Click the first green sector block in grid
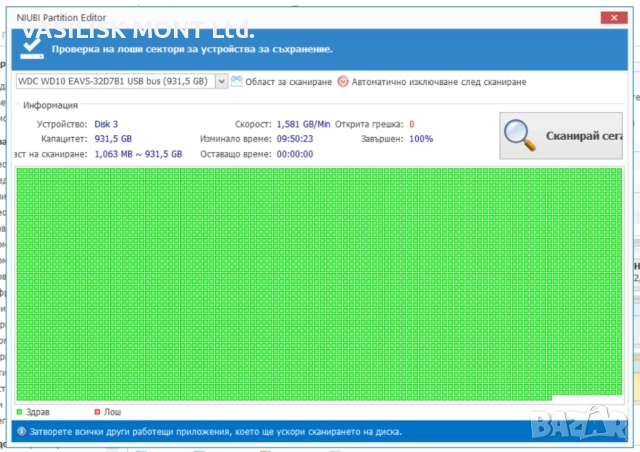The height and width of the screenshot is (452, 640). pyautogui.click(x=22, y=174)
